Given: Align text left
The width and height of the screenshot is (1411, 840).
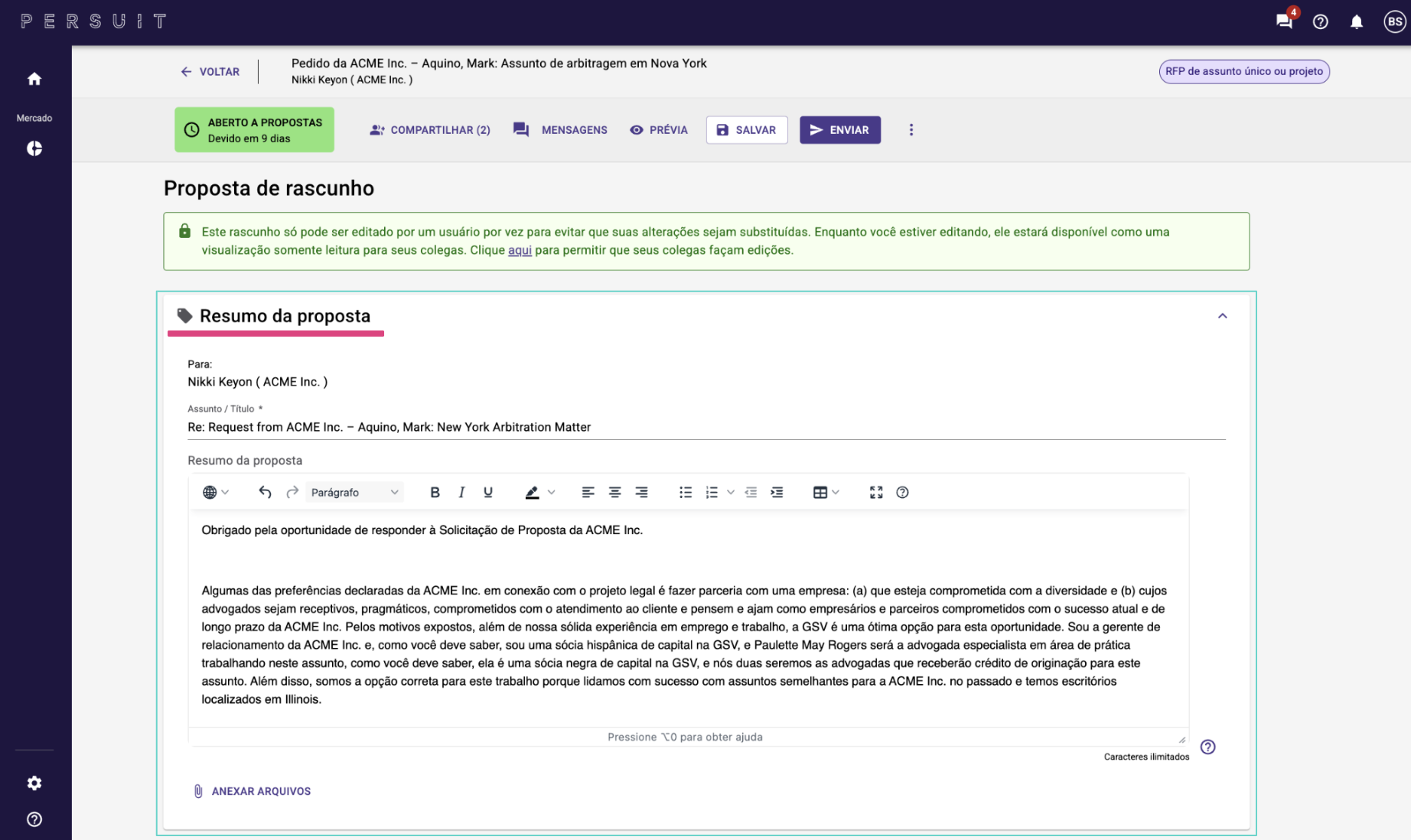Looking at the screenshot, I should coord(588,492).
